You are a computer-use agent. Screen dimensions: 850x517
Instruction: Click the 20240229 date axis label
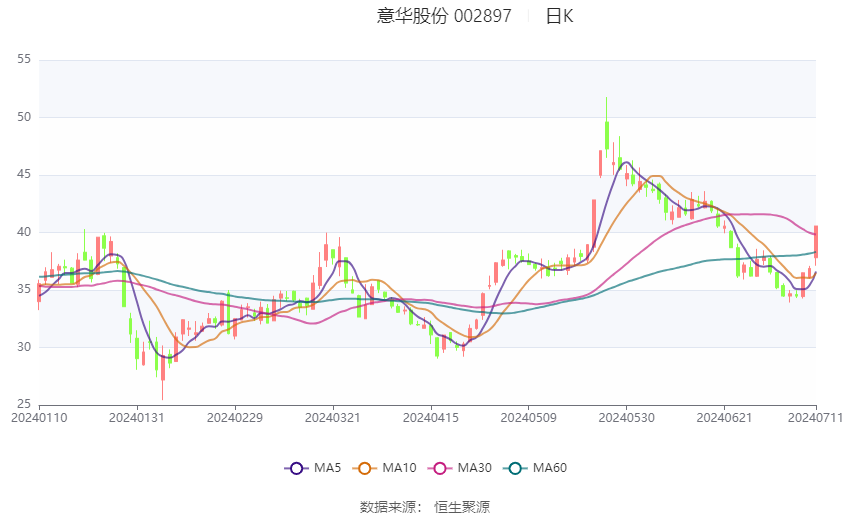click(235, 418)
